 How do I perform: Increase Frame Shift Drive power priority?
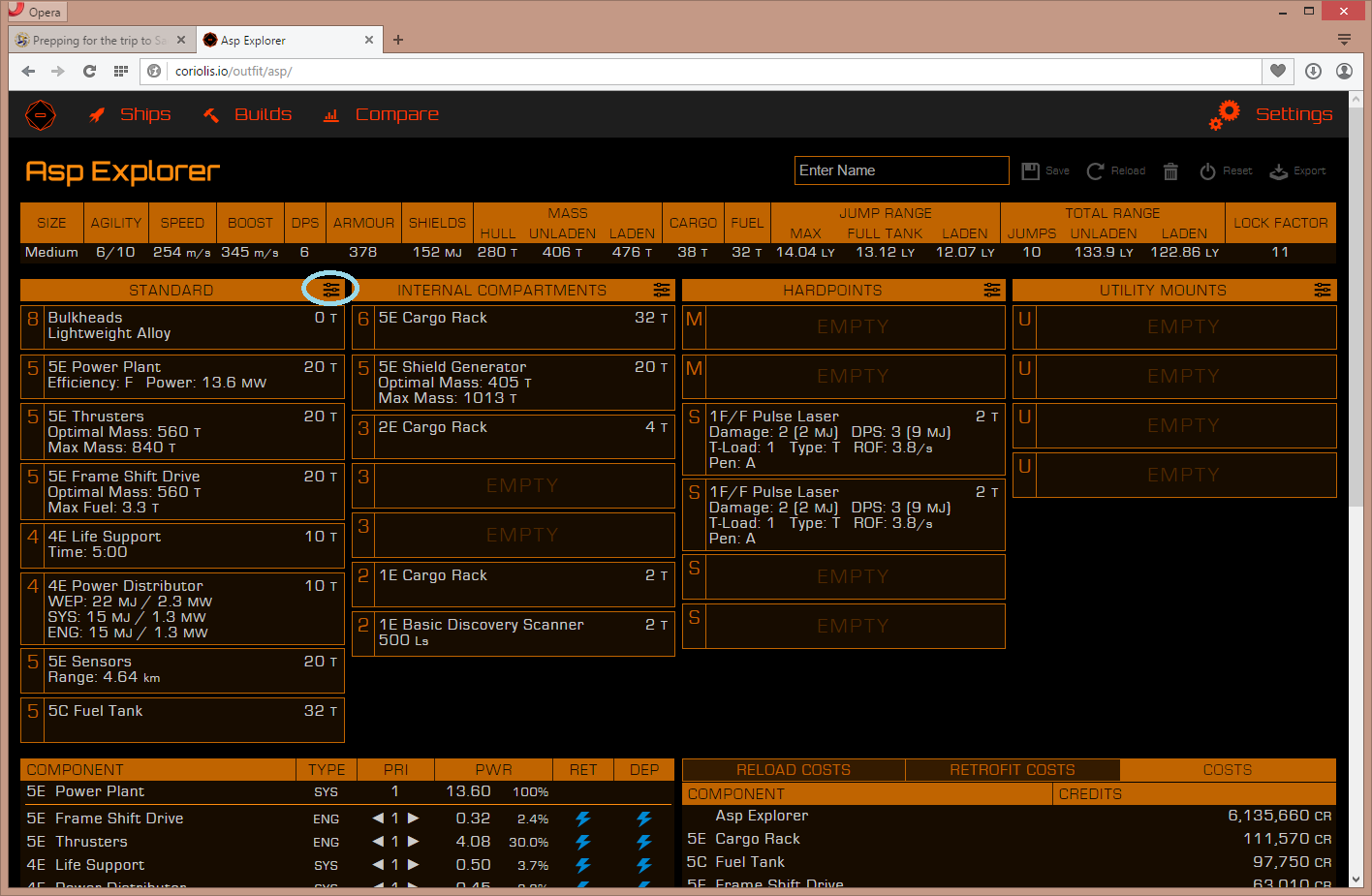pyautogui.click(x=414, y=819)
